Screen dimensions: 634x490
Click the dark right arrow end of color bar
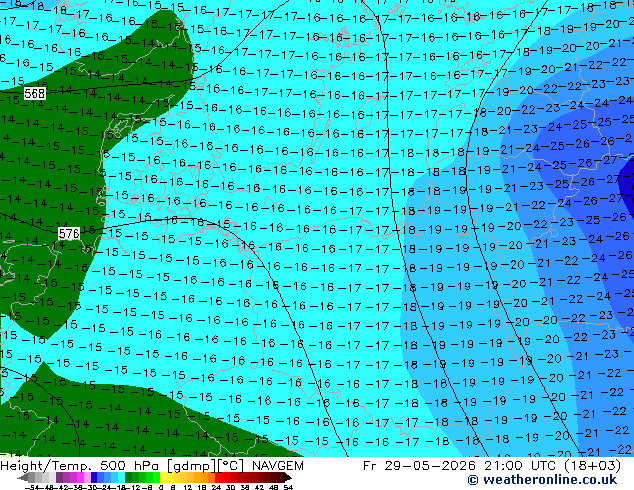(x=287, y=477)
